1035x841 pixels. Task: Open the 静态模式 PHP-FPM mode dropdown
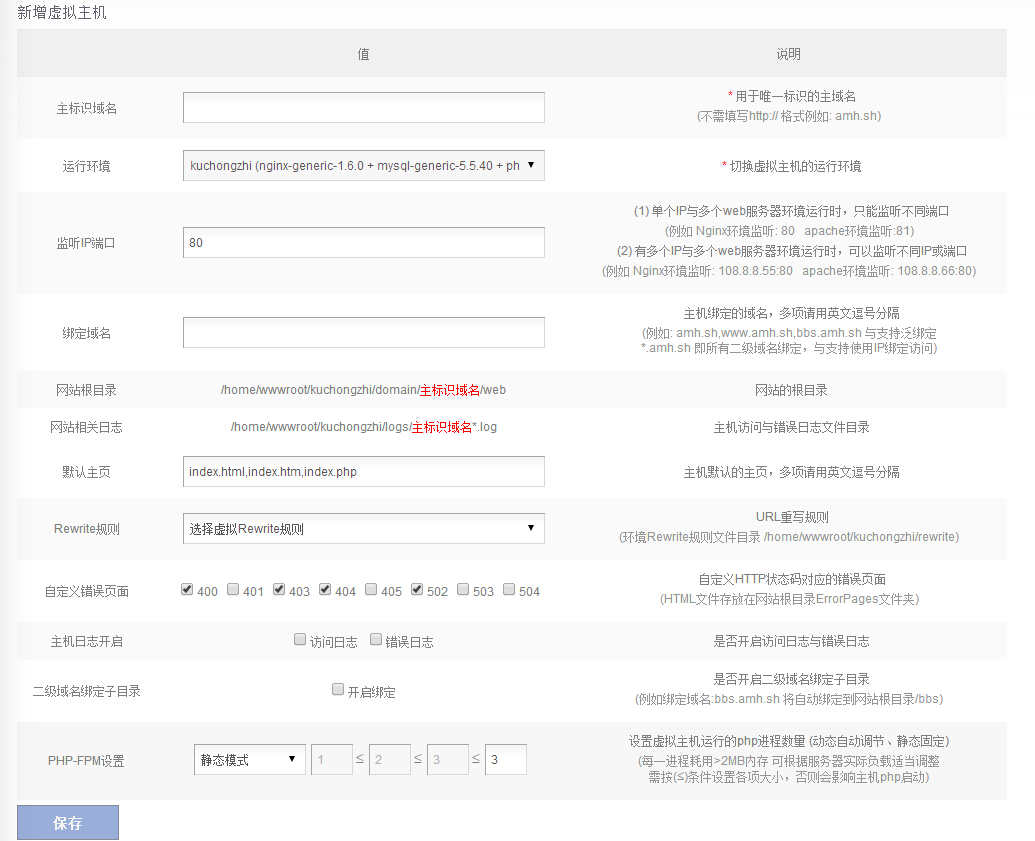249,760
